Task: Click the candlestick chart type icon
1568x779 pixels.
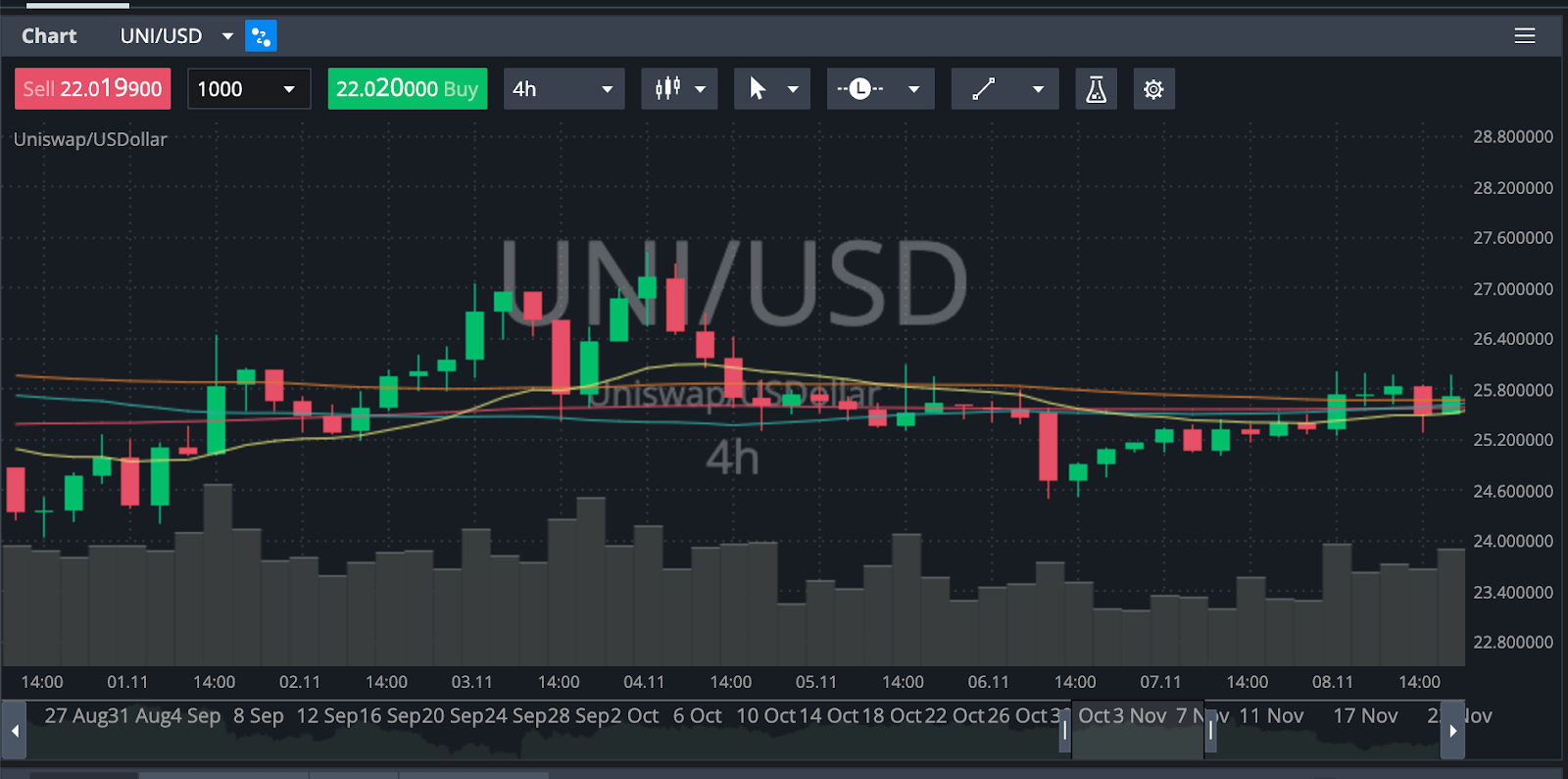Action: (667, 89)
